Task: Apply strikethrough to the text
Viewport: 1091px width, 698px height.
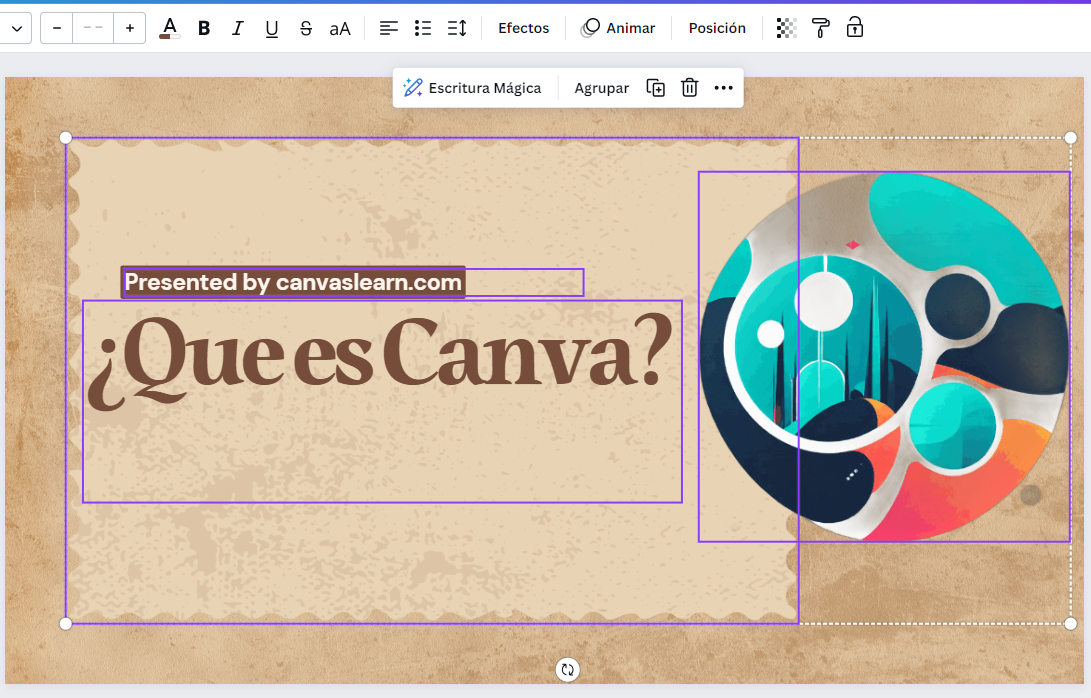Action: (305, 28)
